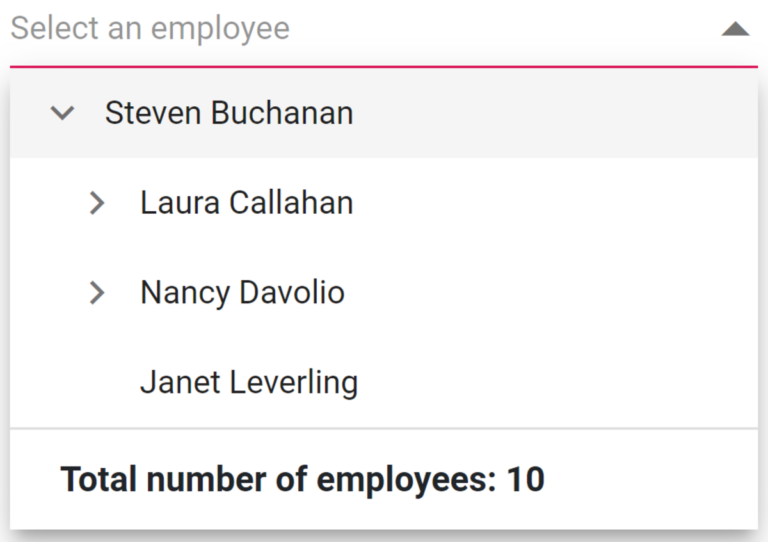The image size is (768, 542).
Task: Pick Janet Leverling from the dropdown
Action: 249,382
